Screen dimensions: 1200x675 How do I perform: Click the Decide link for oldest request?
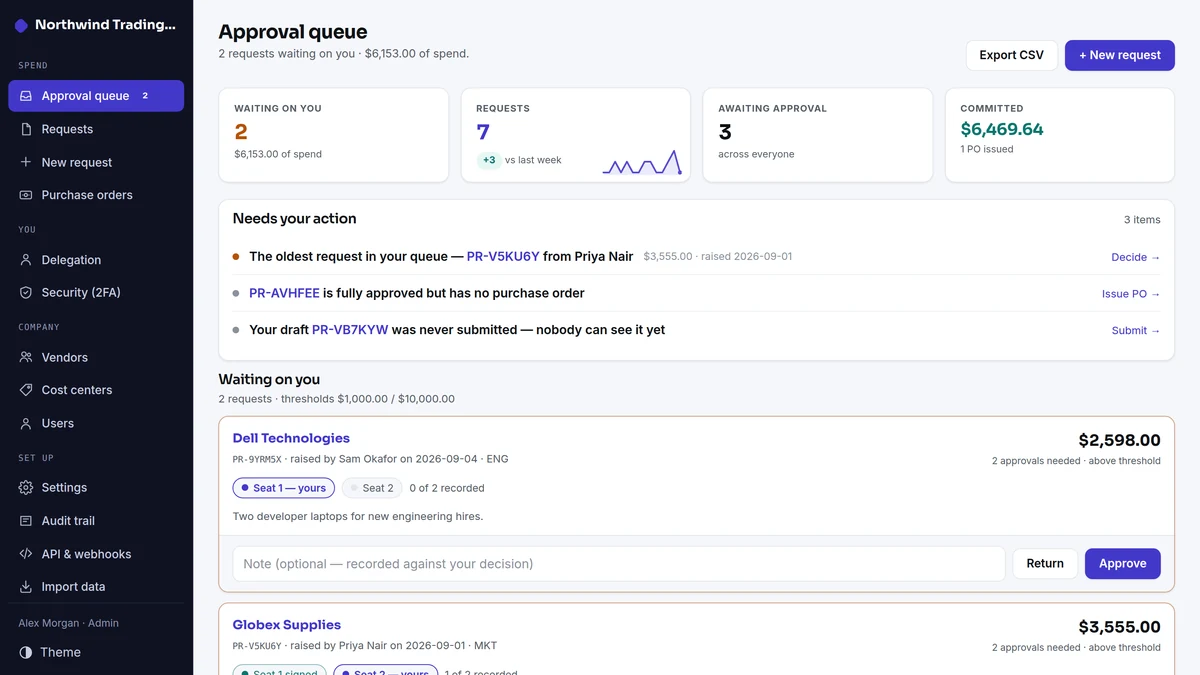(1136, 257)
